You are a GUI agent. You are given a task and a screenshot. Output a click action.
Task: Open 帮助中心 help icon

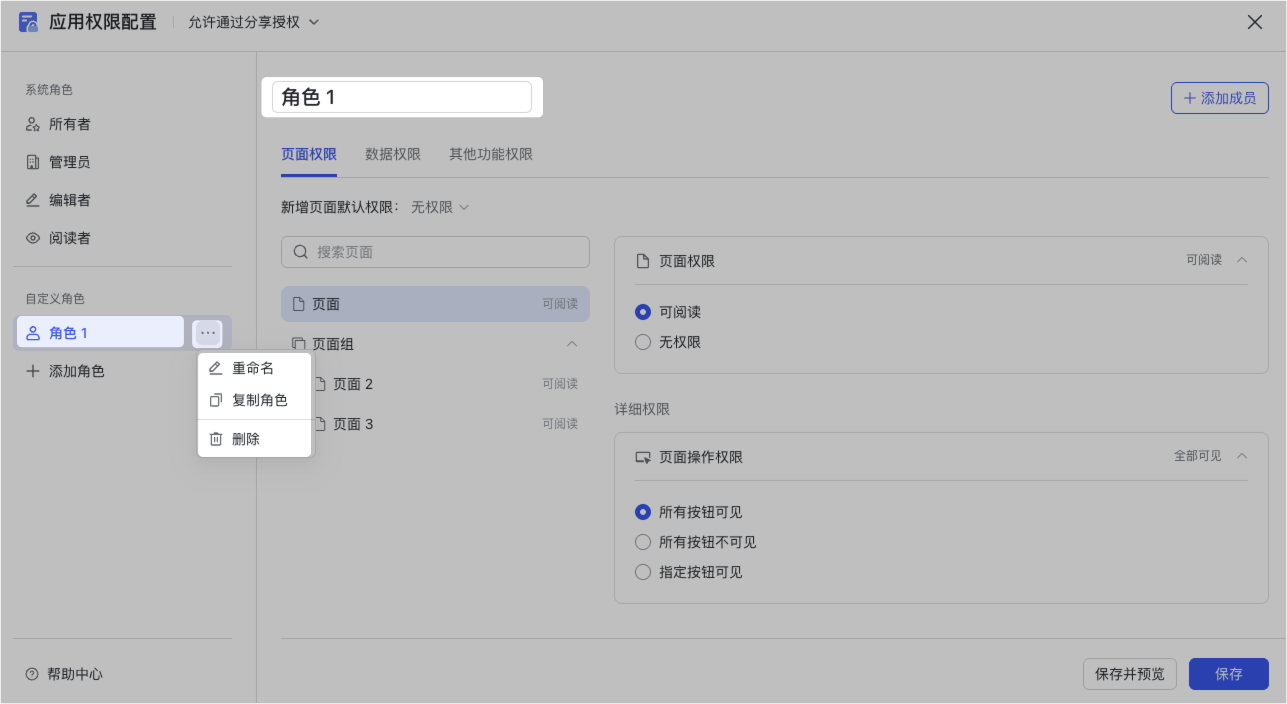(x=33, y=674)
